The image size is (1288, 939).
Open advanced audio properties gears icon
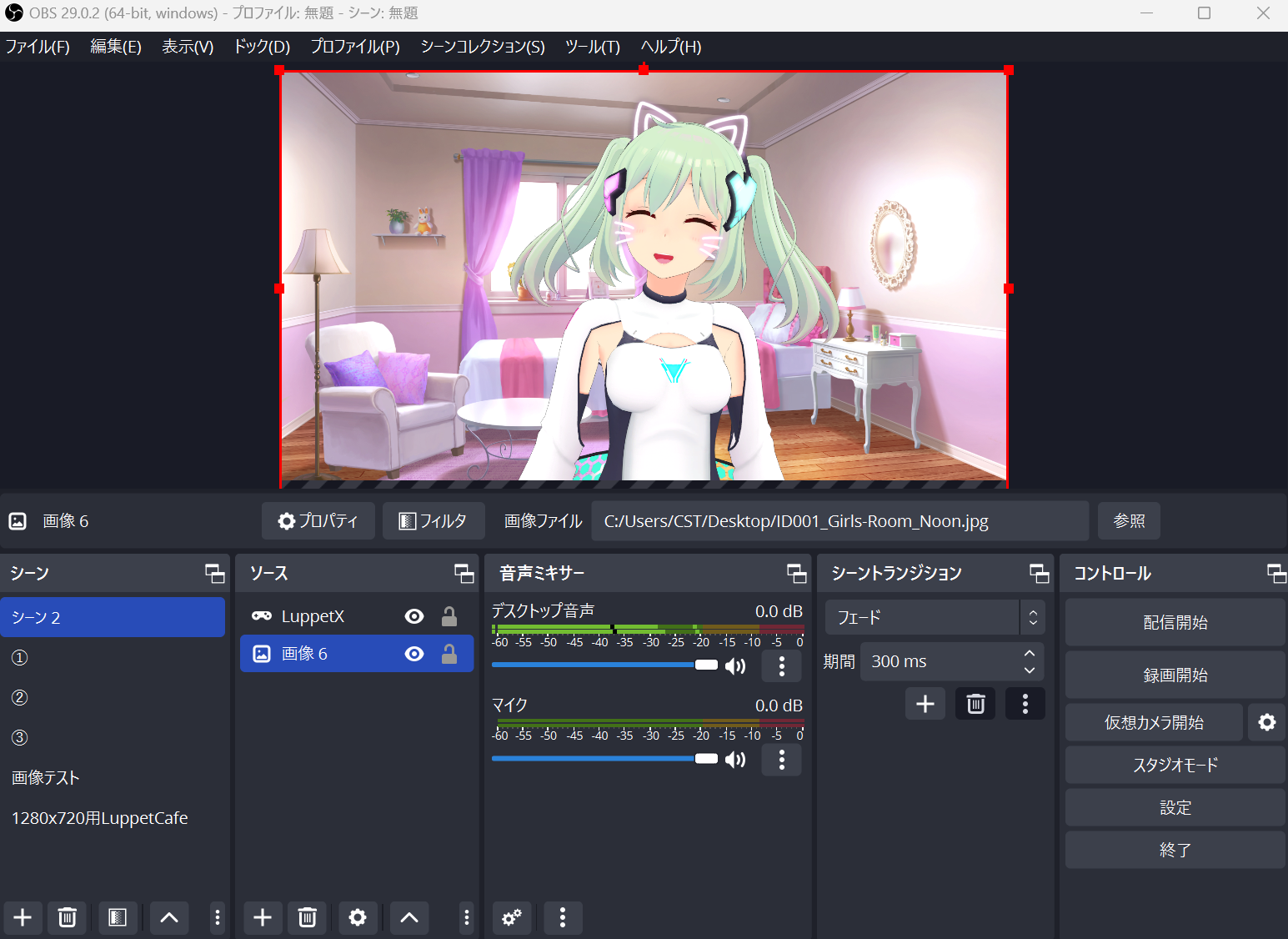coord(512,917)
